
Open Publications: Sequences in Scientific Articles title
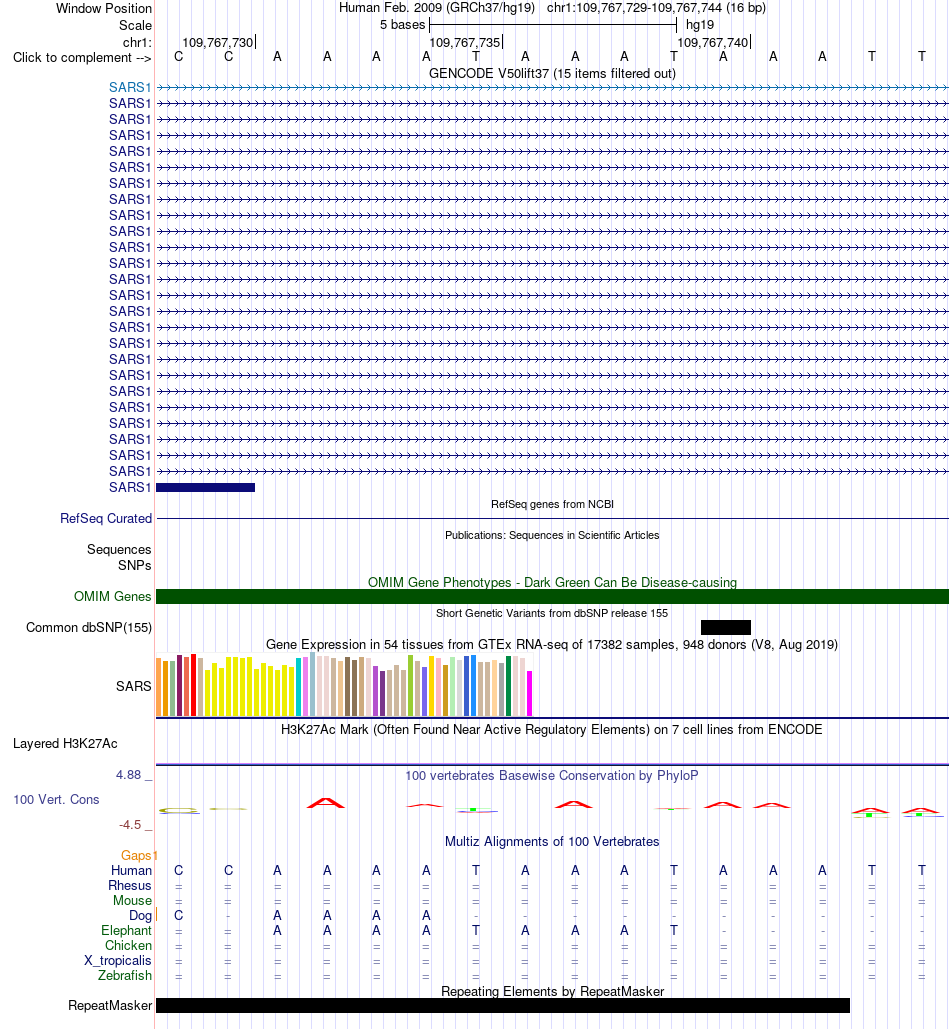(x=552, y=535)
